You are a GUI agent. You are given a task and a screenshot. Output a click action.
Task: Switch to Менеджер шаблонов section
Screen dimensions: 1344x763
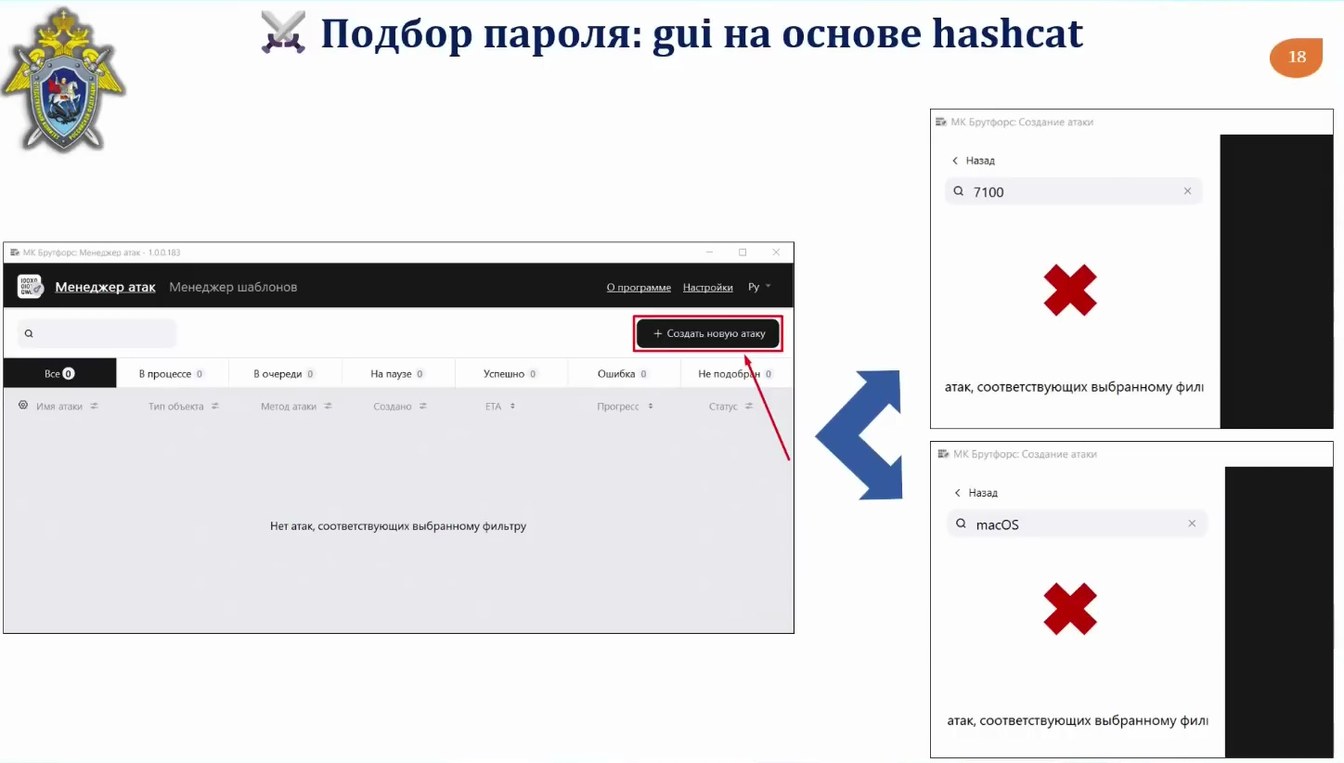[233, 287]
